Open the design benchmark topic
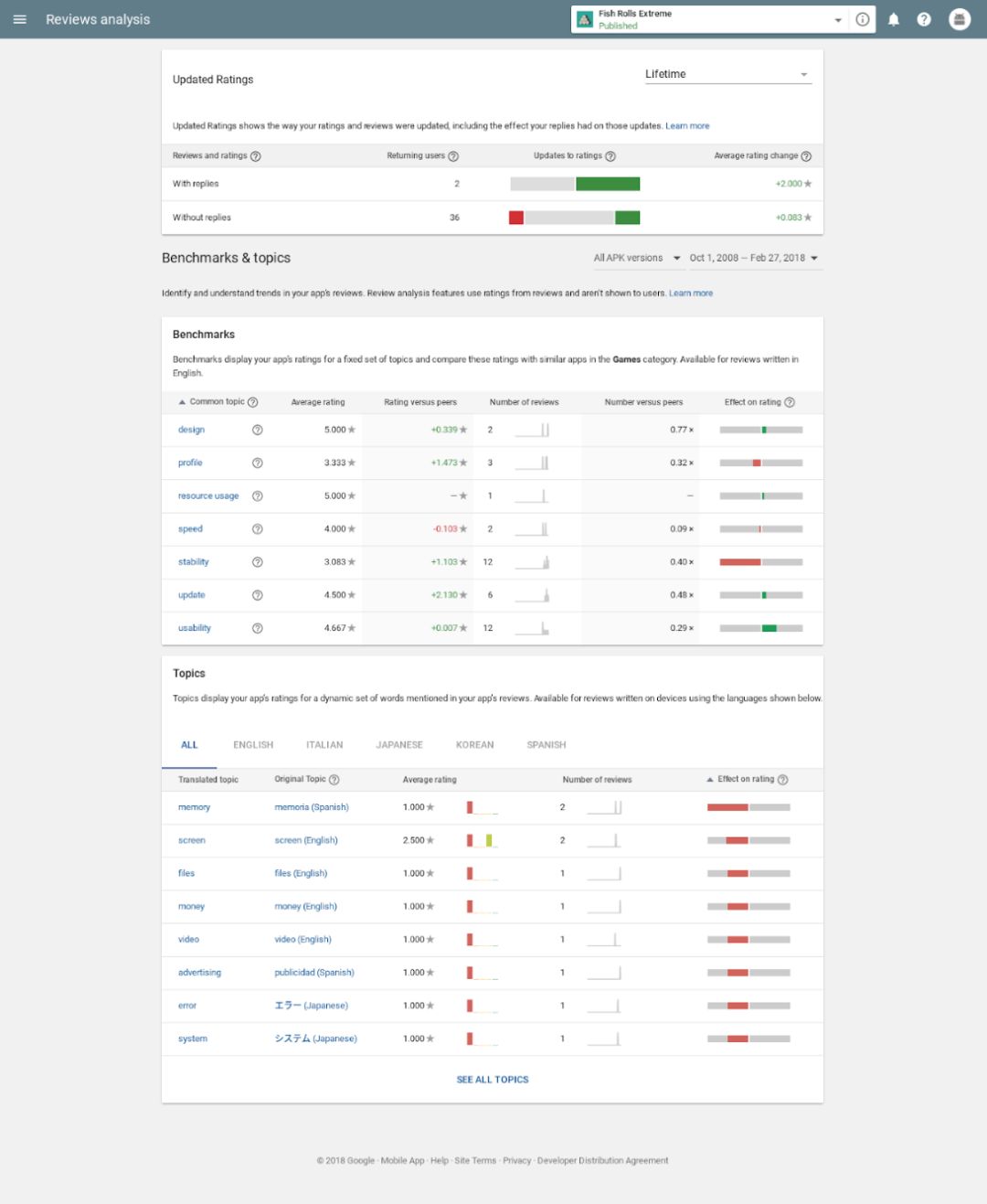 point(191,430)
